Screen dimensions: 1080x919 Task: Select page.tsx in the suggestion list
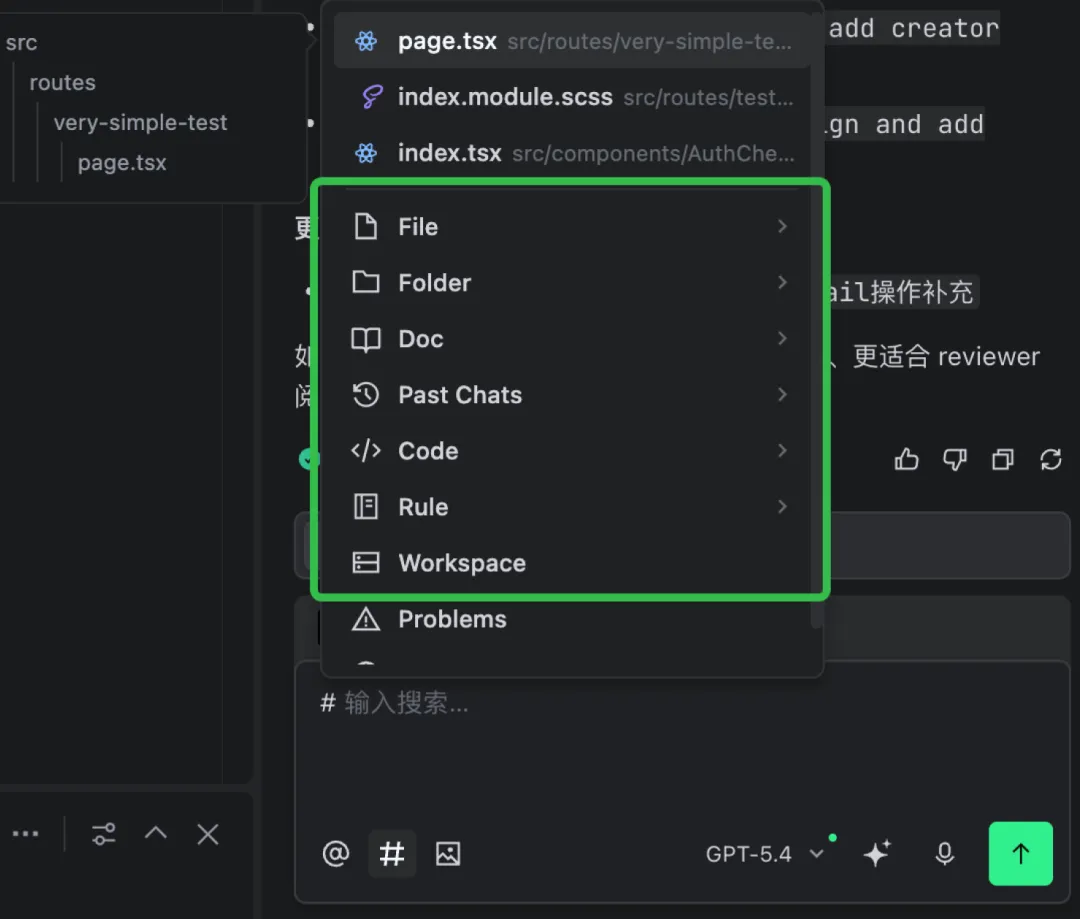[x=572, y=41]
